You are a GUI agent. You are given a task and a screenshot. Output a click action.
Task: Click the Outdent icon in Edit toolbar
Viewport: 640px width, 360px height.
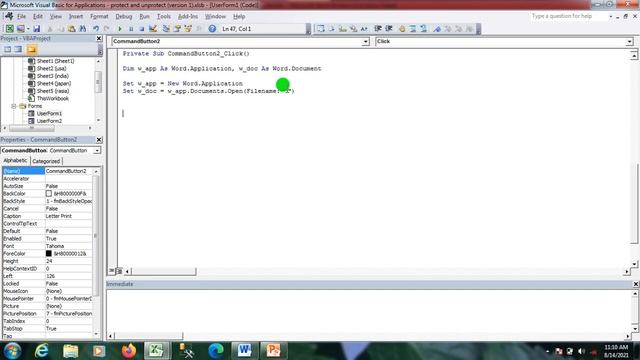click(389, 29)
